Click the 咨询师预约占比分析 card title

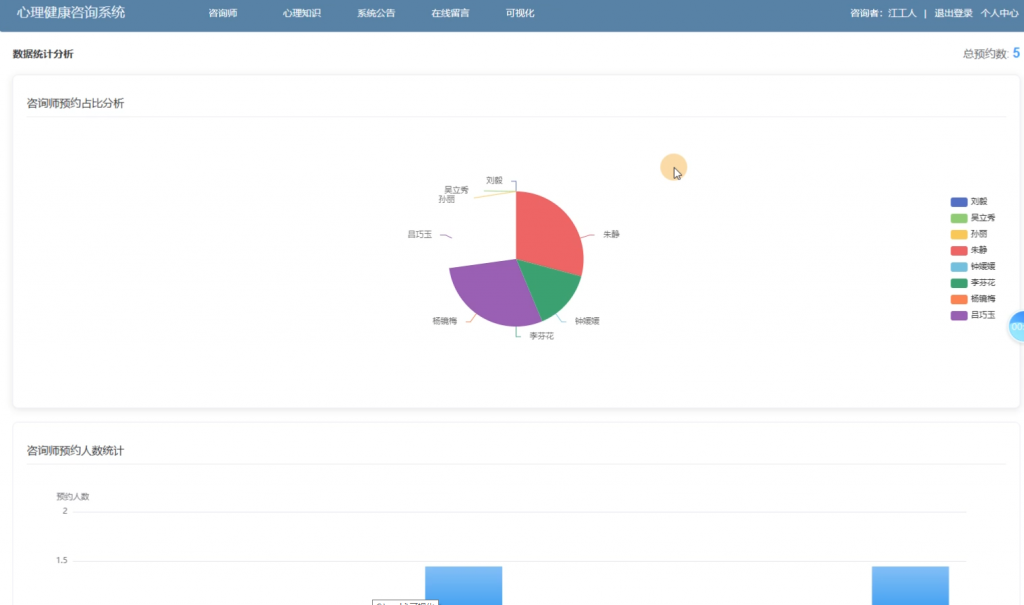75,103
